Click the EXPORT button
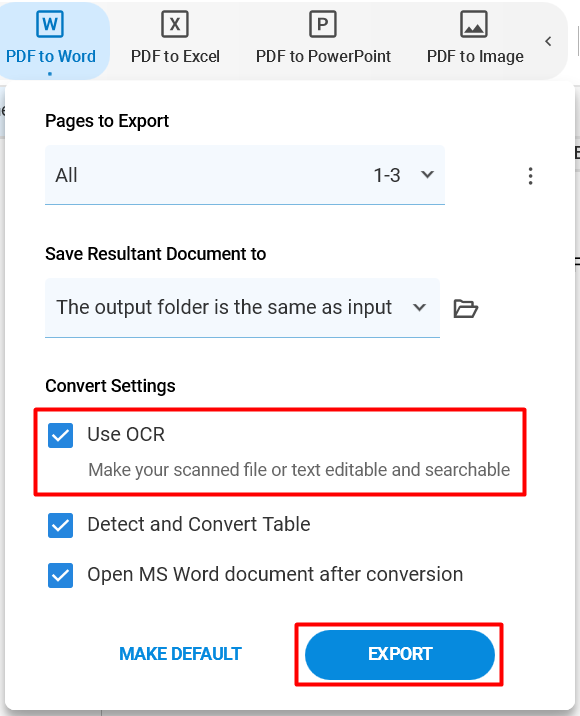Viewport: 580px width, 716px height. point(400,654)
